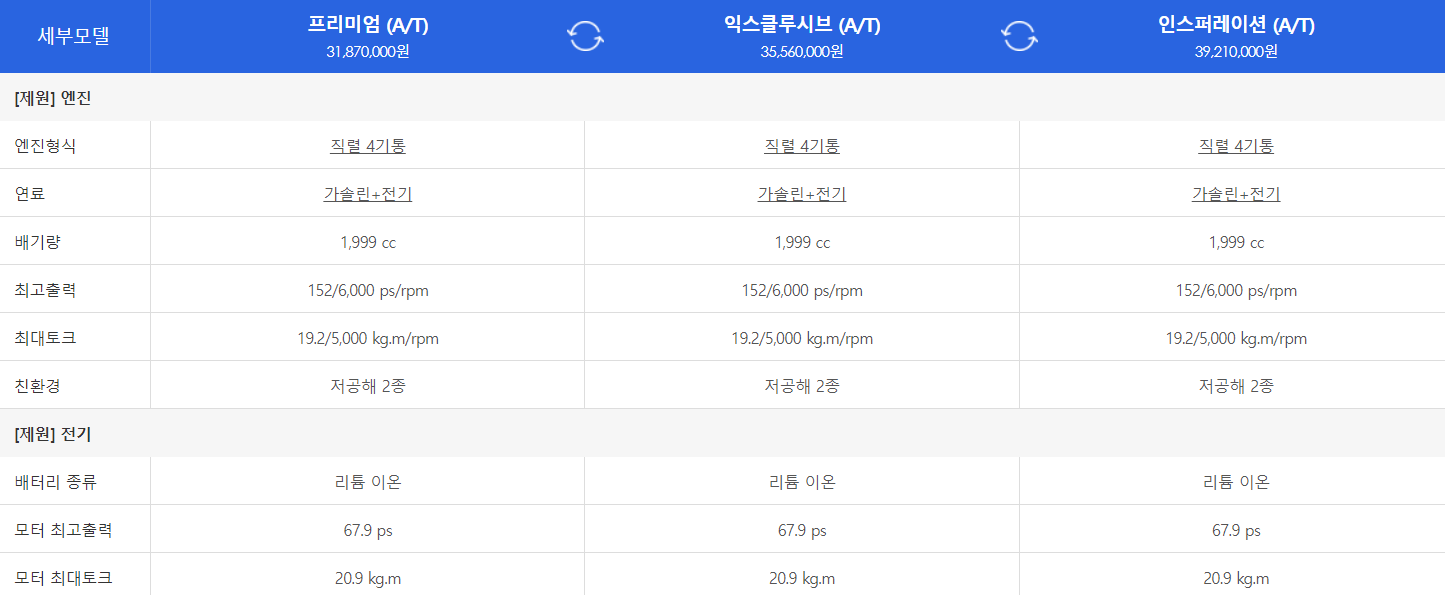The width and height of the screenshot is (1445, 595).
Task: Click 19.2/5,000 kg.m/rpm in 인스퍼레이션 column
Action: pyautogui.click(x=1236, y=339)
